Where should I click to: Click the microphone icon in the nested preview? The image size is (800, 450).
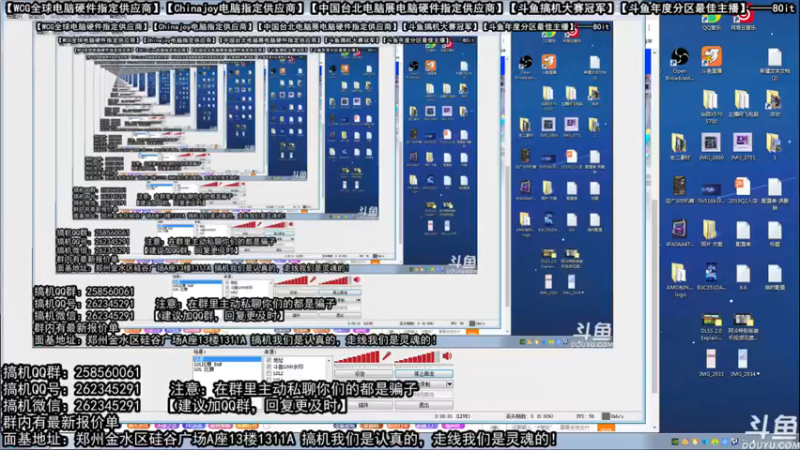(313, 280)
